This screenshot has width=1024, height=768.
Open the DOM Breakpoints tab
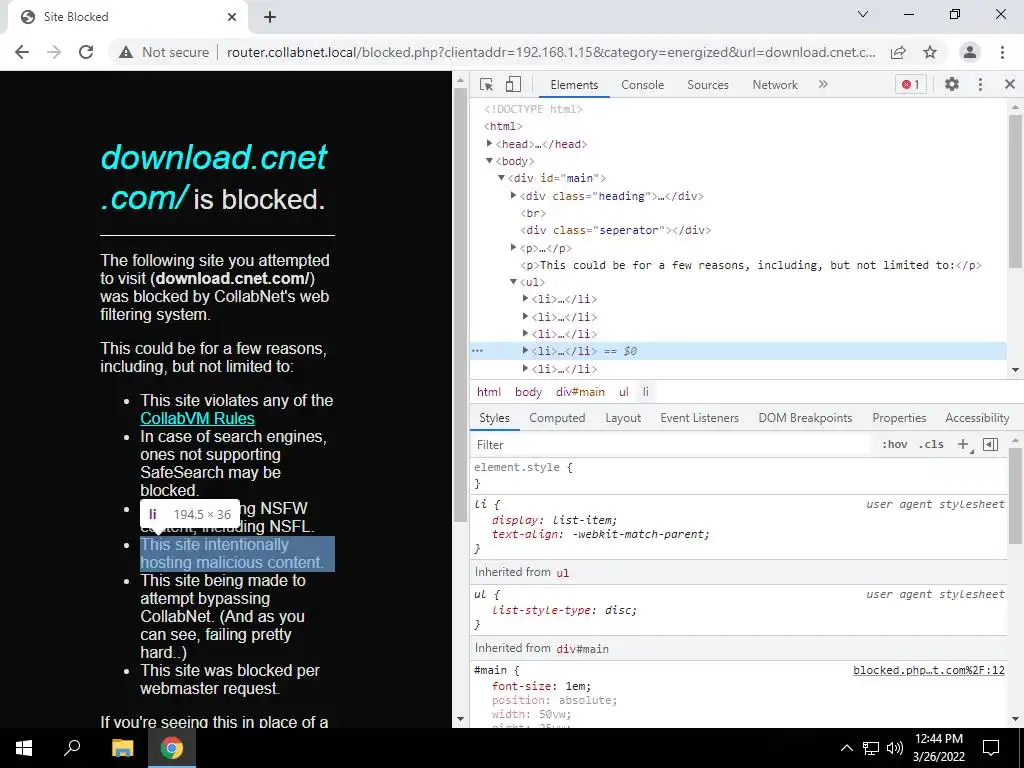[x=805, y=418]
